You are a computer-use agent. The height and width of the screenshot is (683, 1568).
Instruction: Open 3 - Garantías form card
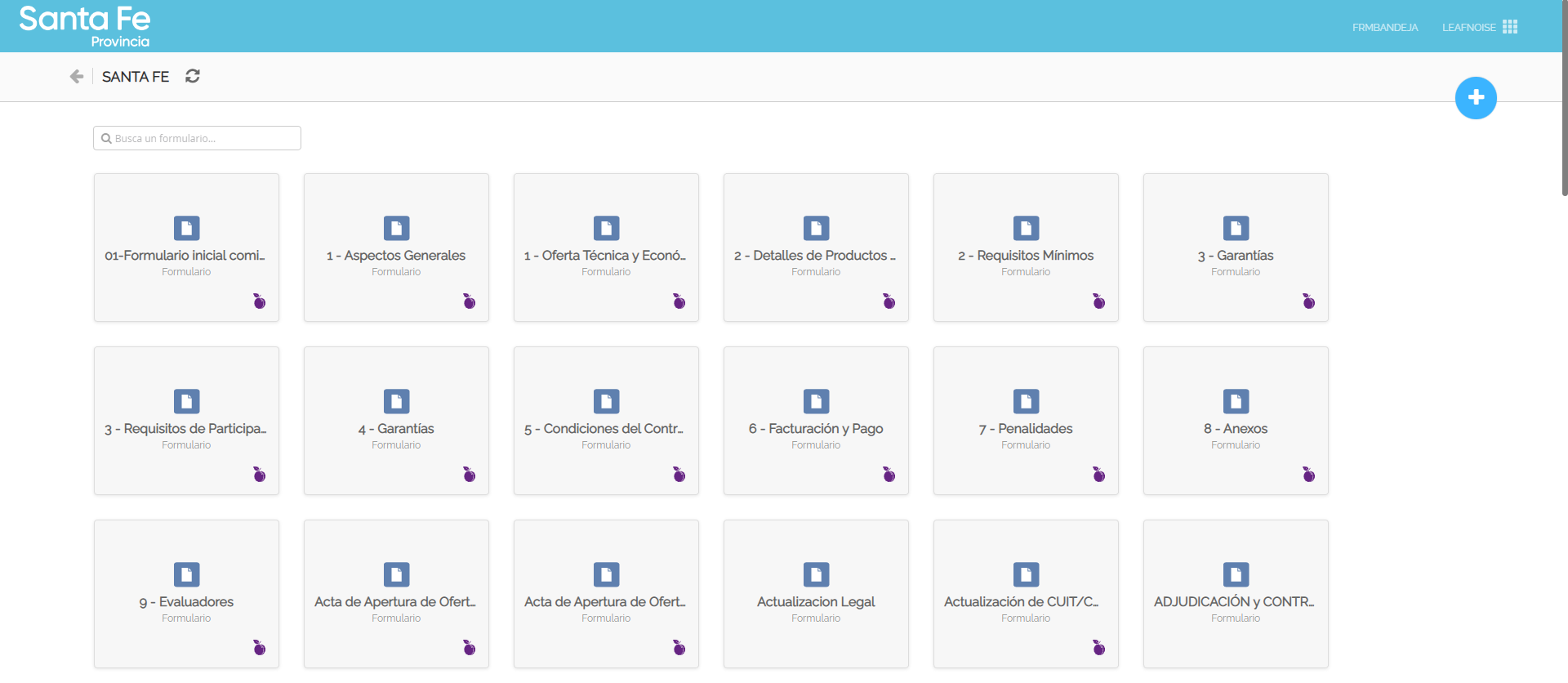[1236, 248]
